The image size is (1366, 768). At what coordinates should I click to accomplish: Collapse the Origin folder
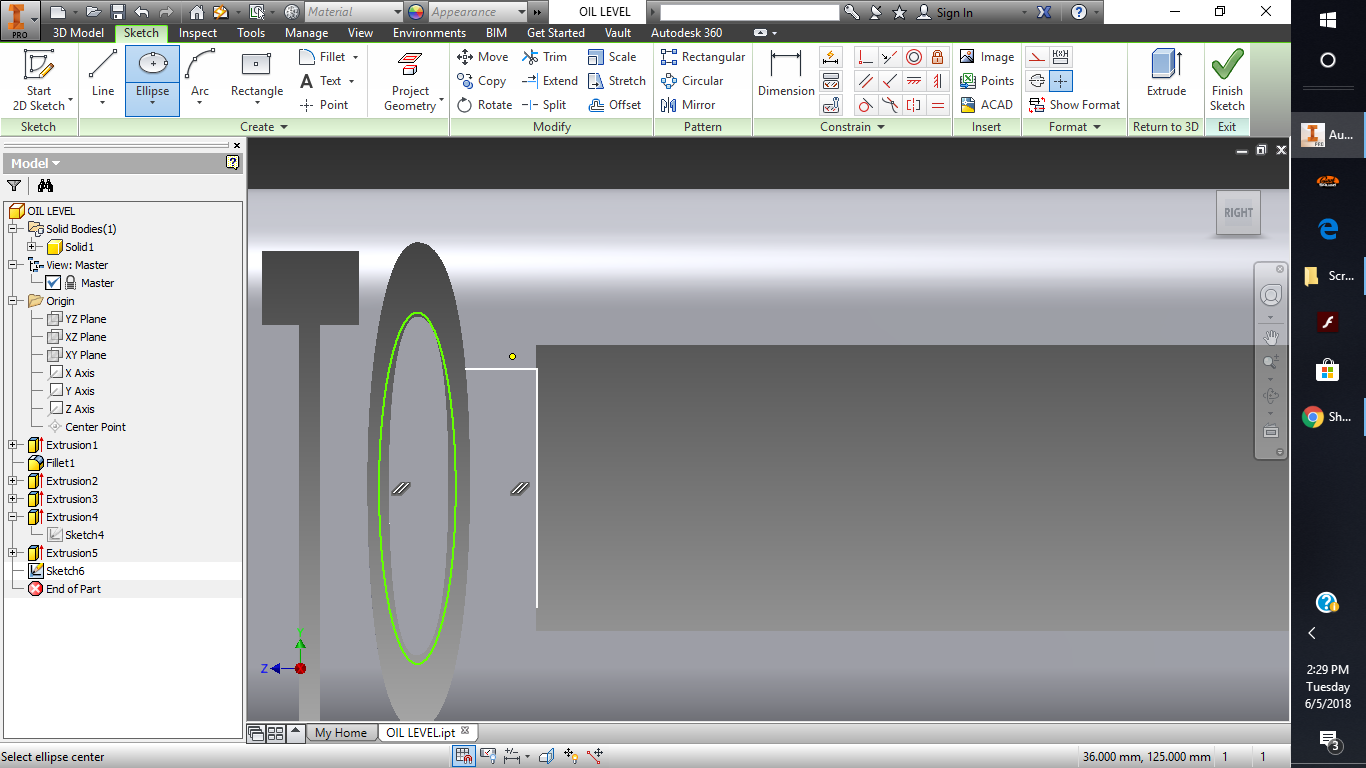pyautogui.click(x=13, y=301)
